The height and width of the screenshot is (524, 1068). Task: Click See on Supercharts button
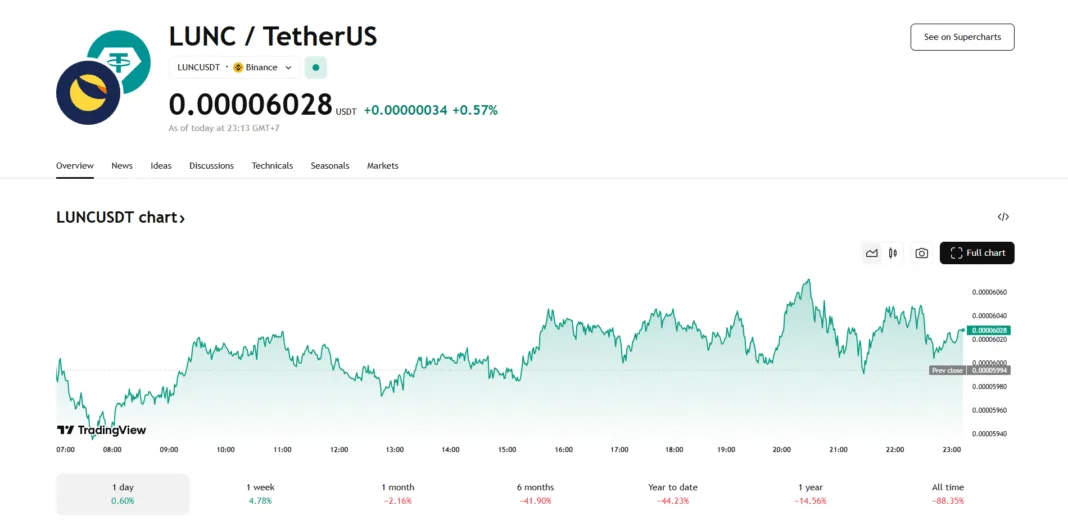click(962, 37)
